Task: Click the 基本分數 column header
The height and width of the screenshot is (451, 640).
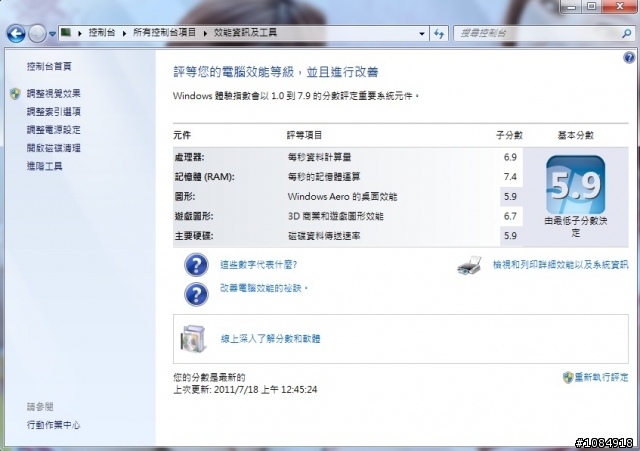Action: point(576,135)
